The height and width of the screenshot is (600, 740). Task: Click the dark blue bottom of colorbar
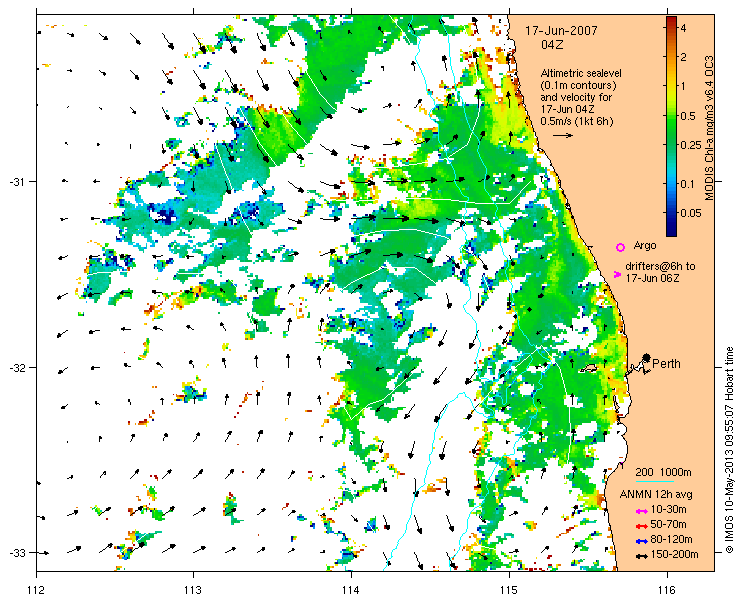672,231
